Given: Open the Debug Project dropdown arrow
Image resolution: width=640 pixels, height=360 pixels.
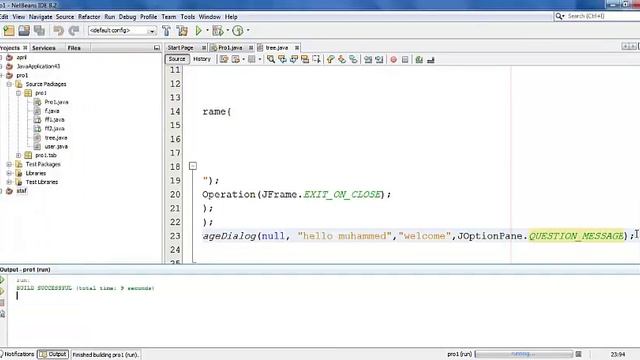Looking at the screenshot, I should [x=228, y=31].
